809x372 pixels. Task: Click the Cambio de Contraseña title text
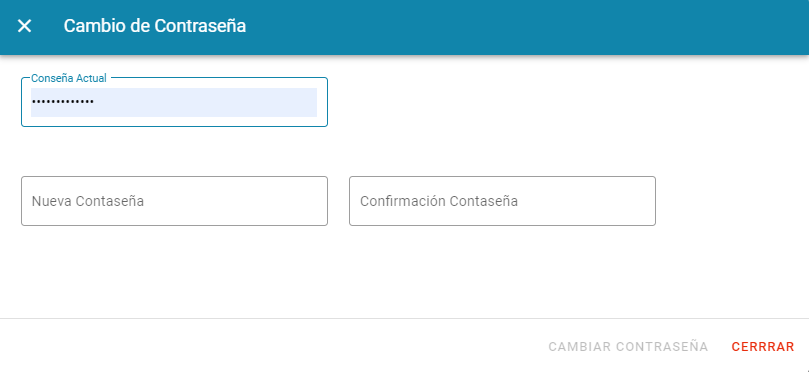[155, 26]
